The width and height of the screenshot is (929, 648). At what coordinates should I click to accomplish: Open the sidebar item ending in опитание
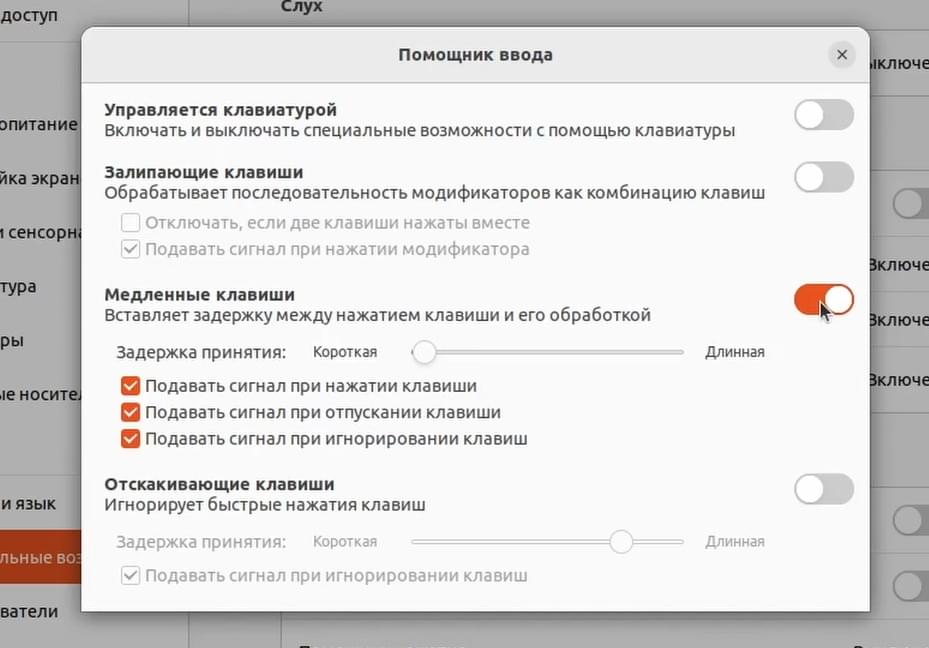pyautogui.click(x=40, y=124)
